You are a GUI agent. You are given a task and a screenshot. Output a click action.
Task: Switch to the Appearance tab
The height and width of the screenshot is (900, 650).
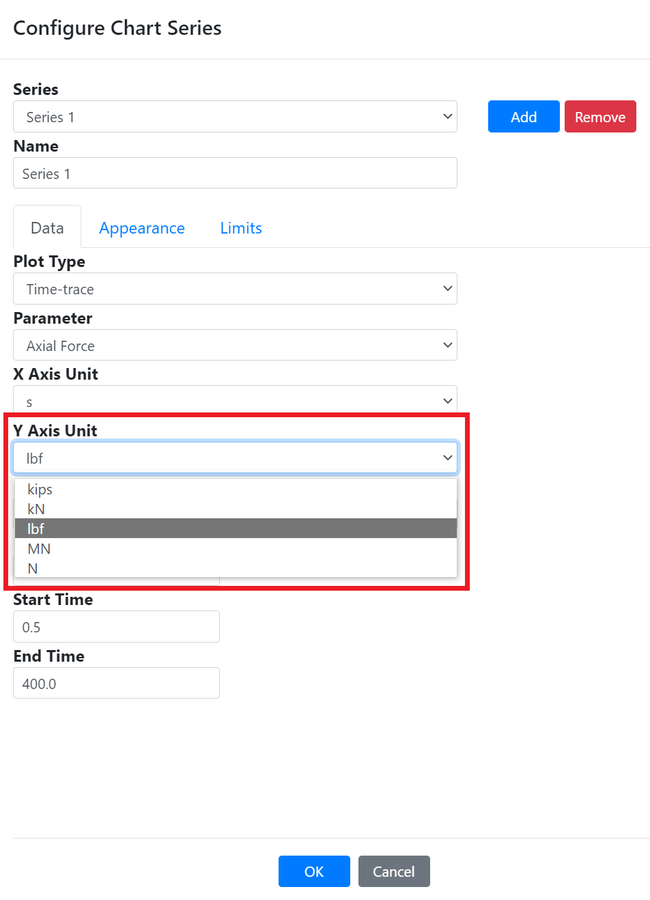tap(142, 228)
